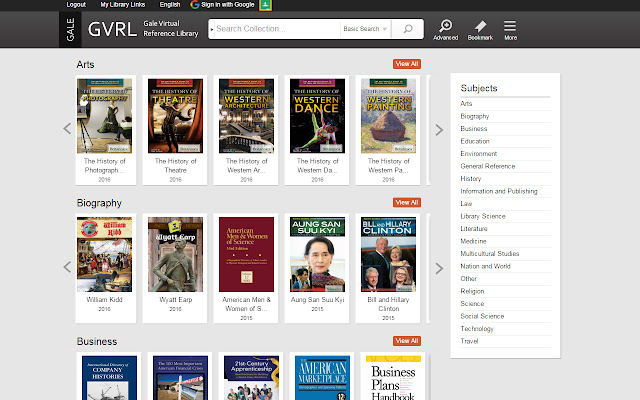The image size is (640, 400).
Task: Open the Company Histories book cover
Action: (x=109, y=378)
